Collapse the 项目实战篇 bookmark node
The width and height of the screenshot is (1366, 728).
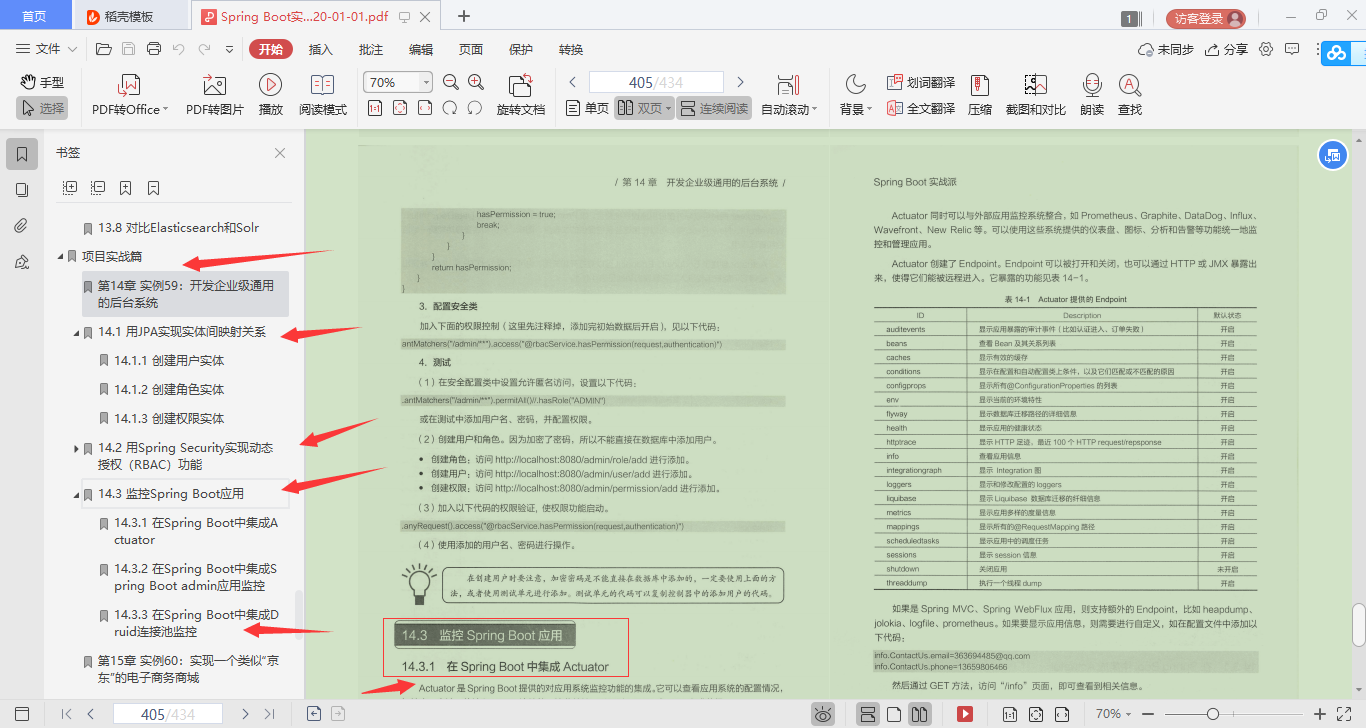(60, 257)
